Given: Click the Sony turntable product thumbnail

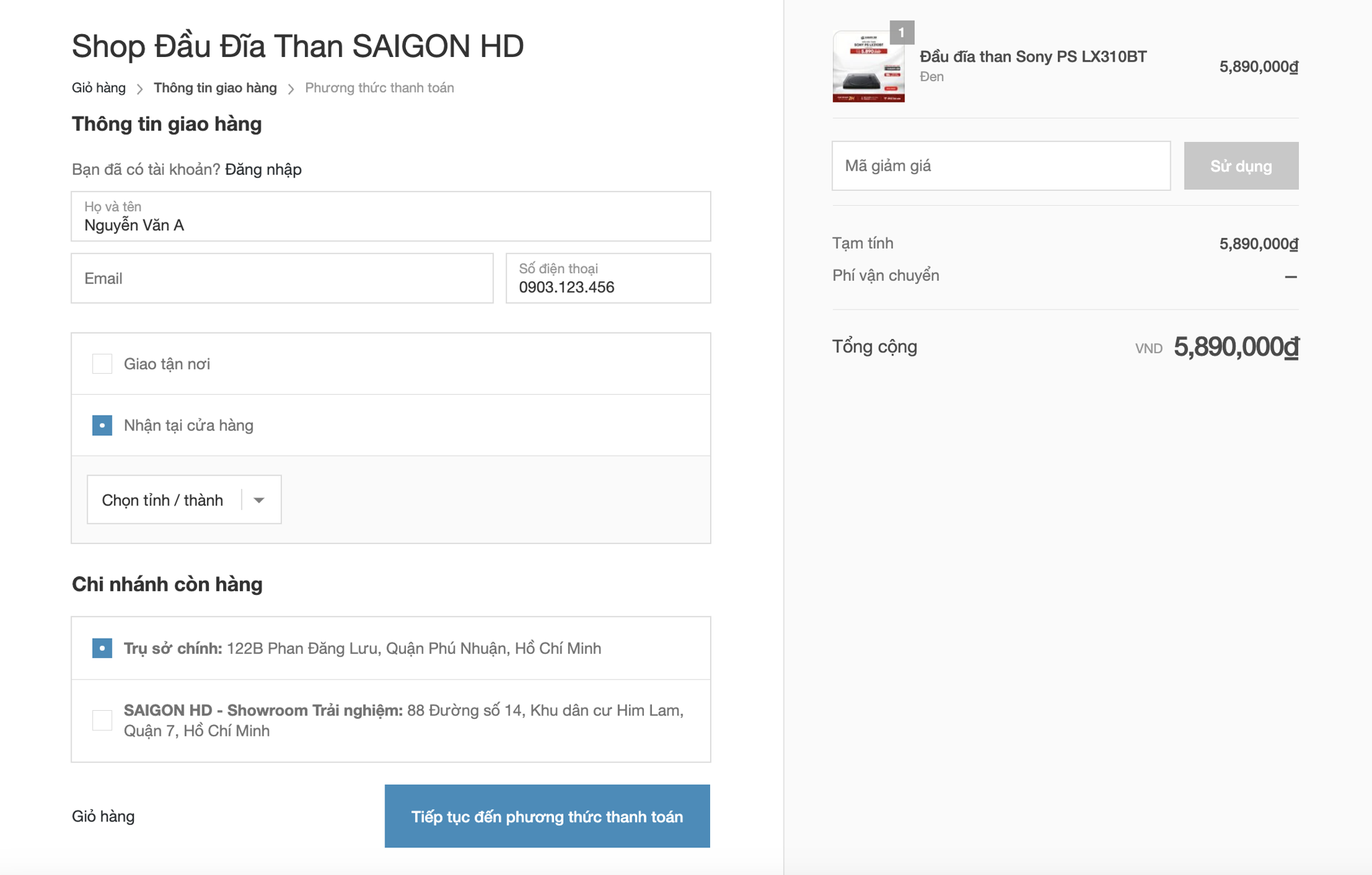Looking at the screenshot, I should [868, 67].
